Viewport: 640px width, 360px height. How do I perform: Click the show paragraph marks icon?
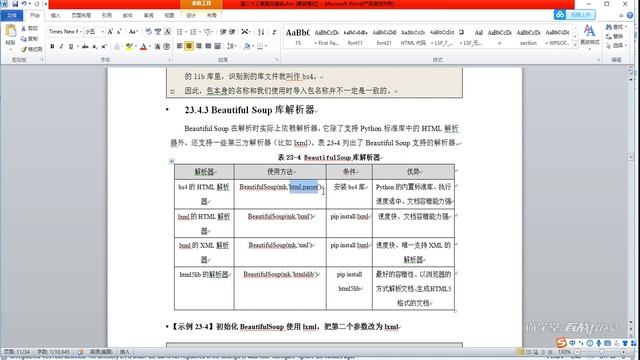tap(274, 31)
